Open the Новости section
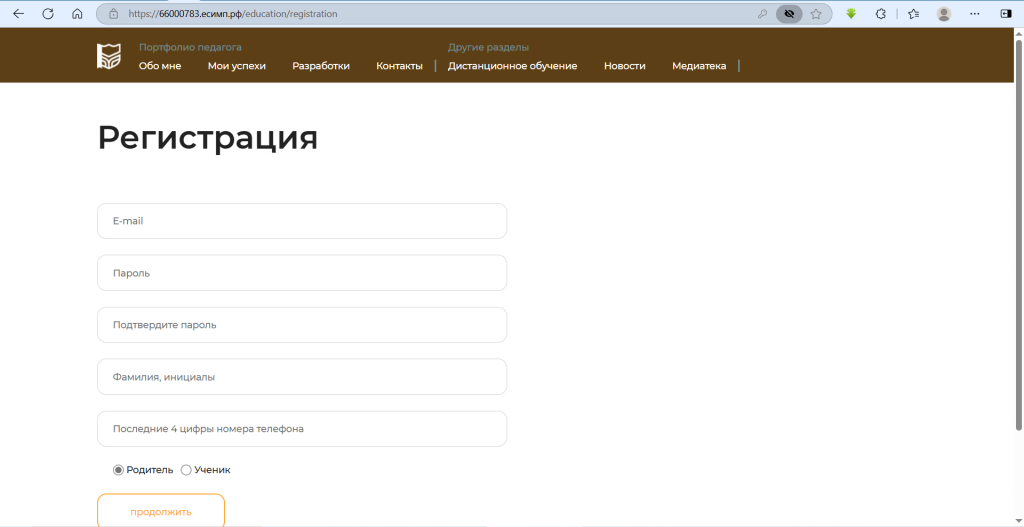 624,66
